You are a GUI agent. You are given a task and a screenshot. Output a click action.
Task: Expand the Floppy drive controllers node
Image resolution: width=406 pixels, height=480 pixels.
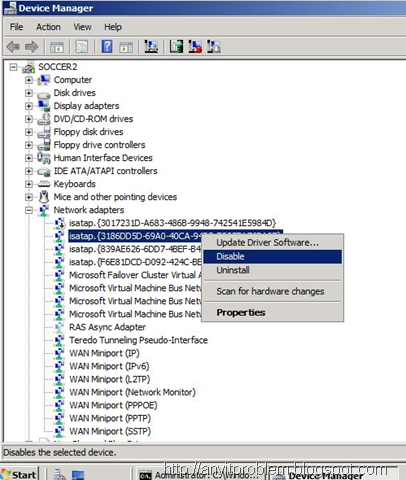click(x=29, y=145)
